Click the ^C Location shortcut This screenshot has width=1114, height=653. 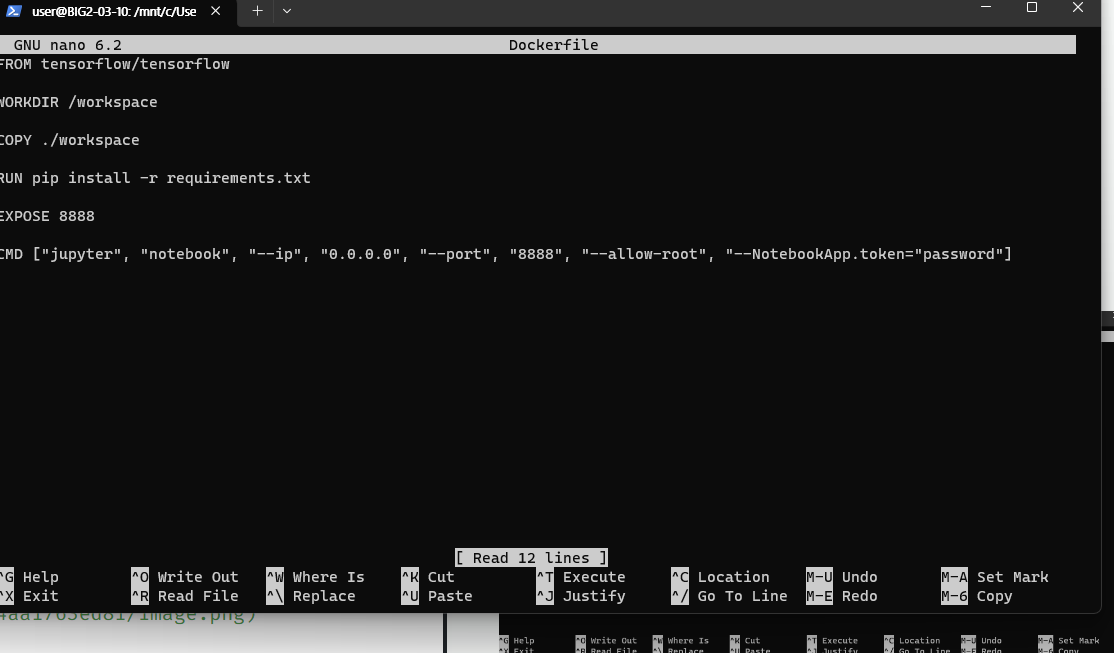tap(720, 577)
